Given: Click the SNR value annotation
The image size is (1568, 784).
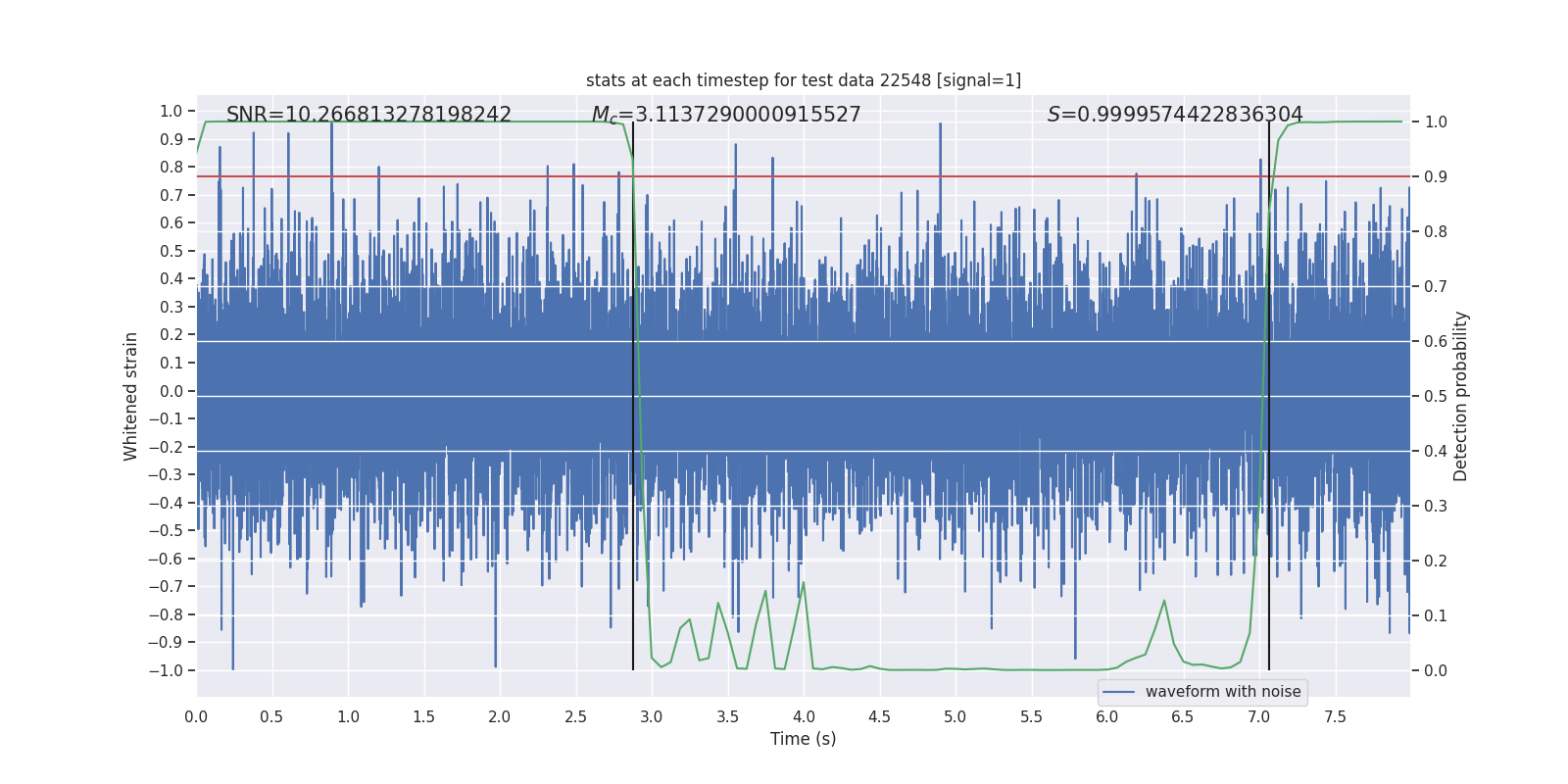Looking at the screenshot, I should tap(368, 115).
